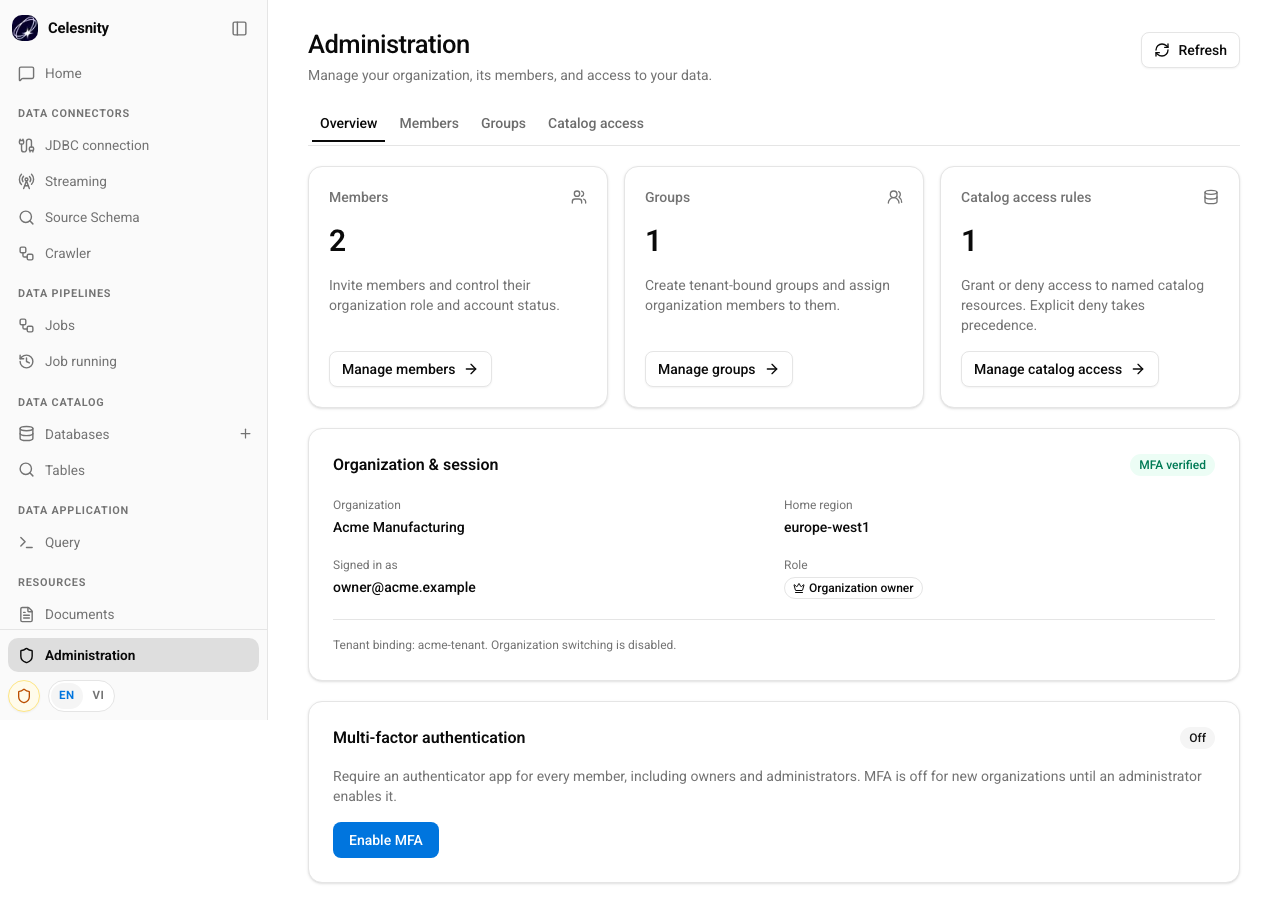
Task: Click the home region value europe-west1
Action: coord(827,527)
